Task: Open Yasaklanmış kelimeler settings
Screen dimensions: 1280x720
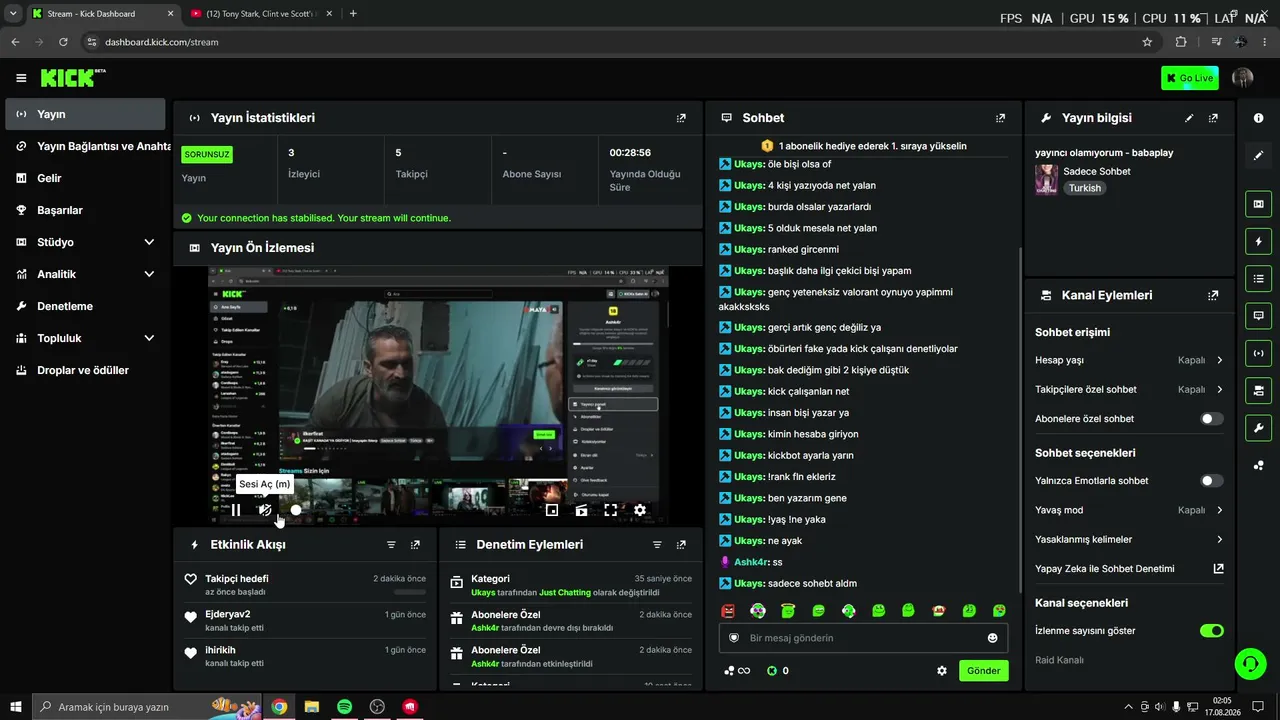Action: click(1129, 539)
